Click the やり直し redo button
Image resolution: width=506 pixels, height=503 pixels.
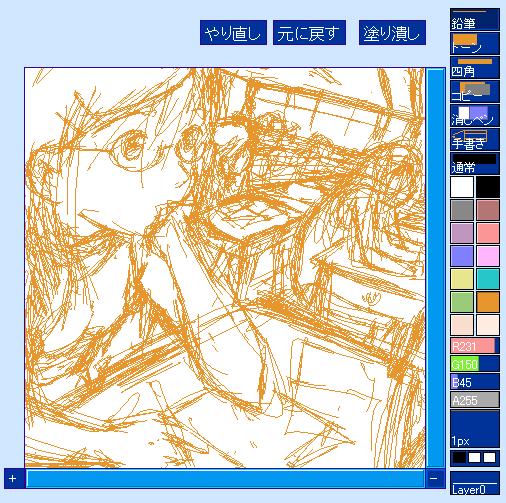click(x=233, y=33)
